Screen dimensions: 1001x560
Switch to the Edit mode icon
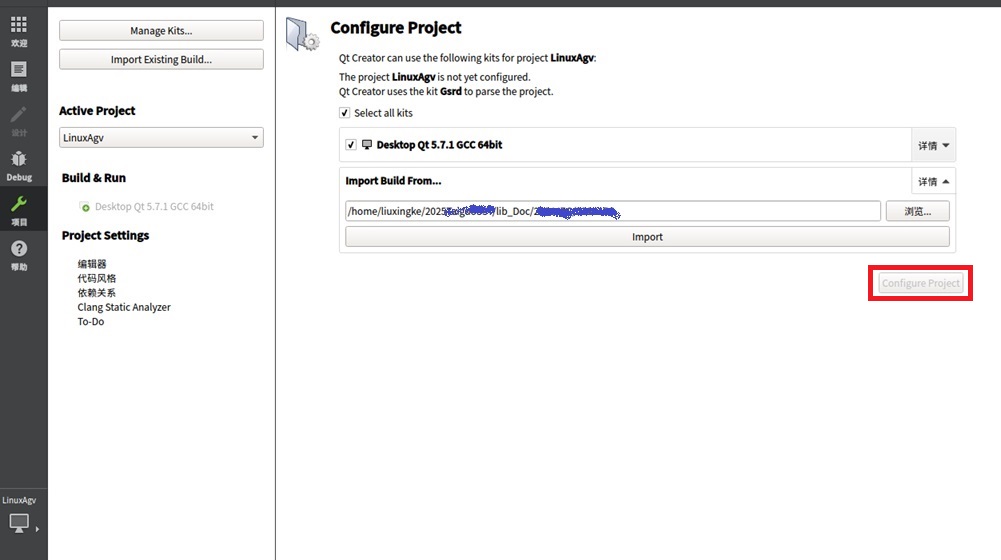pos(19,70)
